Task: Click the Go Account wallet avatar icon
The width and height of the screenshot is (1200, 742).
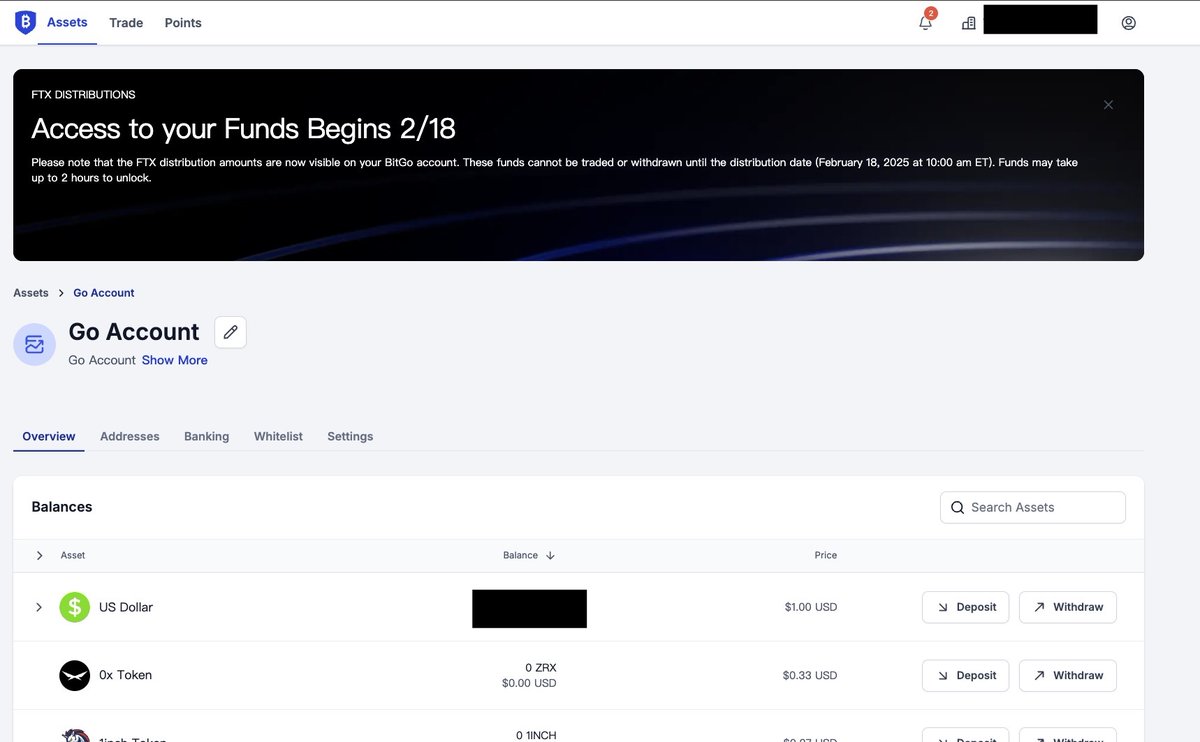Action: [x=35, y=344]
